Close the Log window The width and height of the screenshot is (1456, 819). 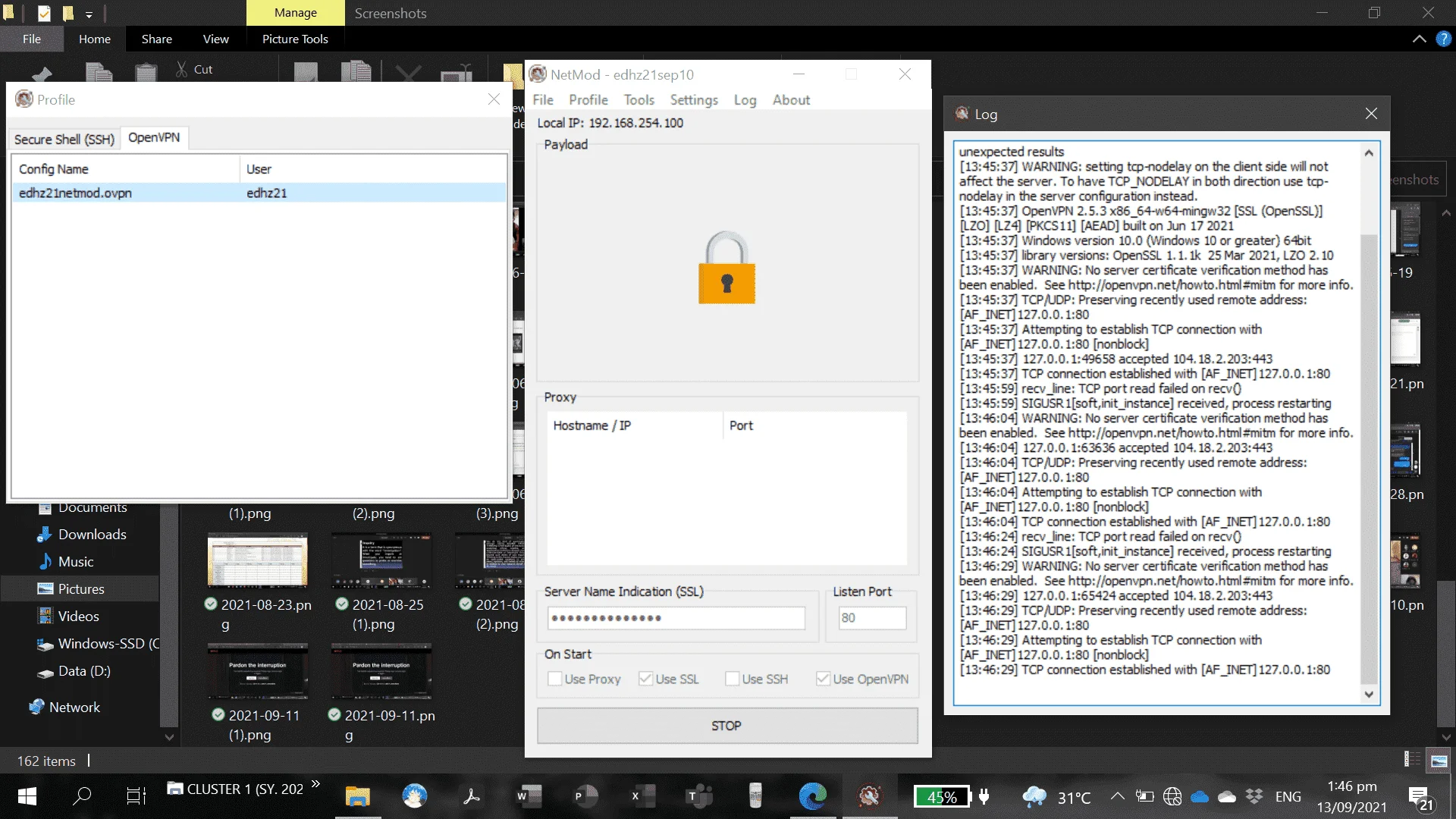click(x=1371, y=114)
